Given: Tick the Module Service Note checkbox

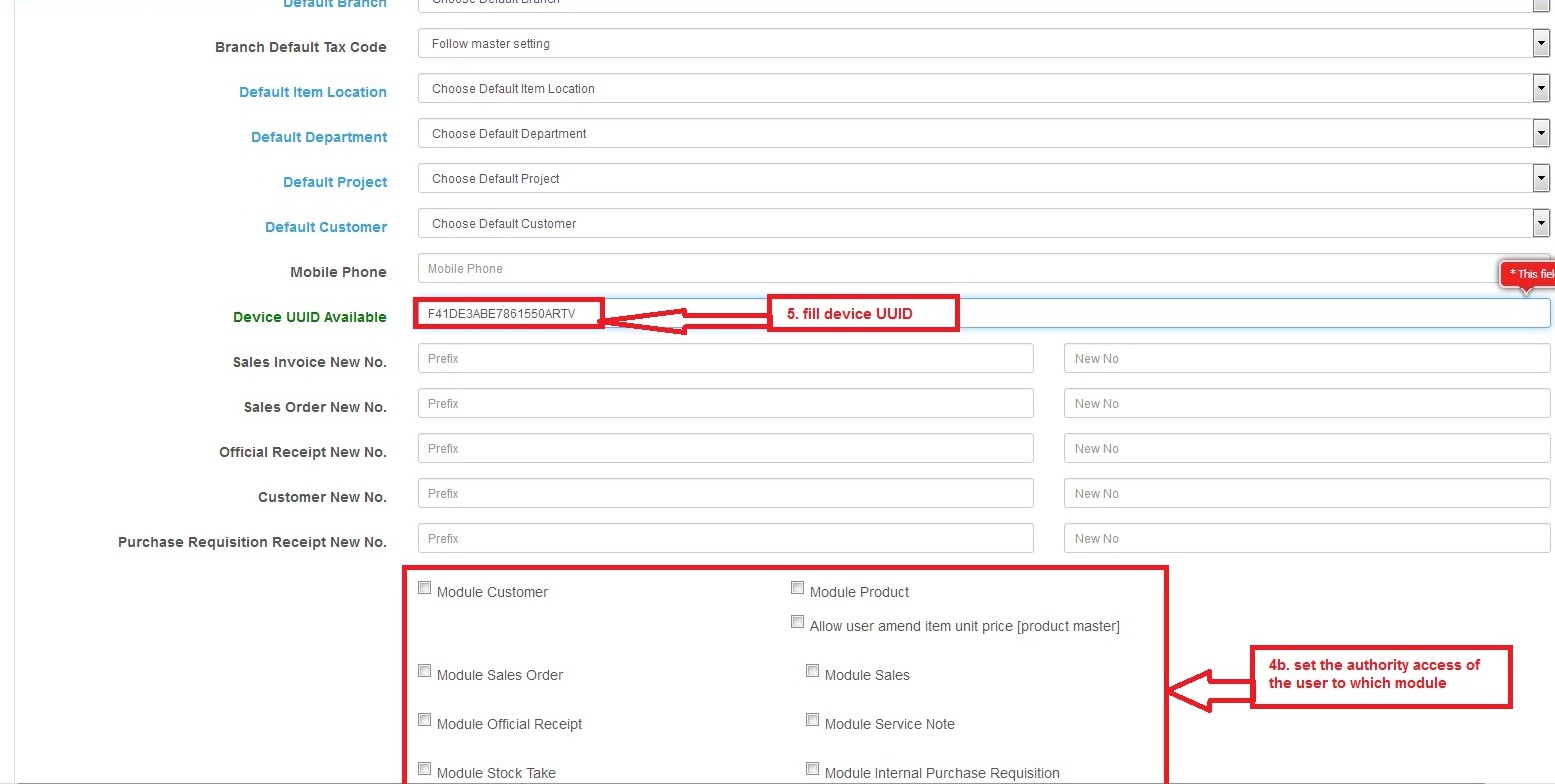Looking at the screenshot, I should pyautogui.click(x=812, y=720).
